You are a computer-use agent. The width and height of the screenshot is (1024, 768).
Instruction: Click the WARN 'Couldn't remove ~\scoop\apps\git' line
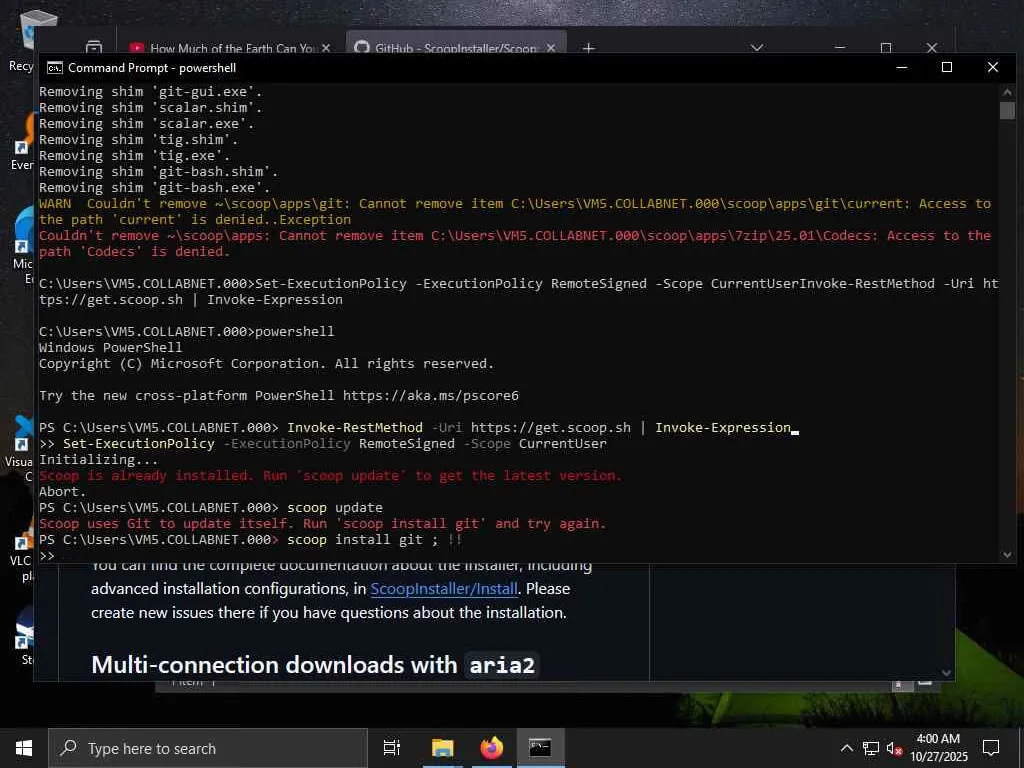click(515, 212)
